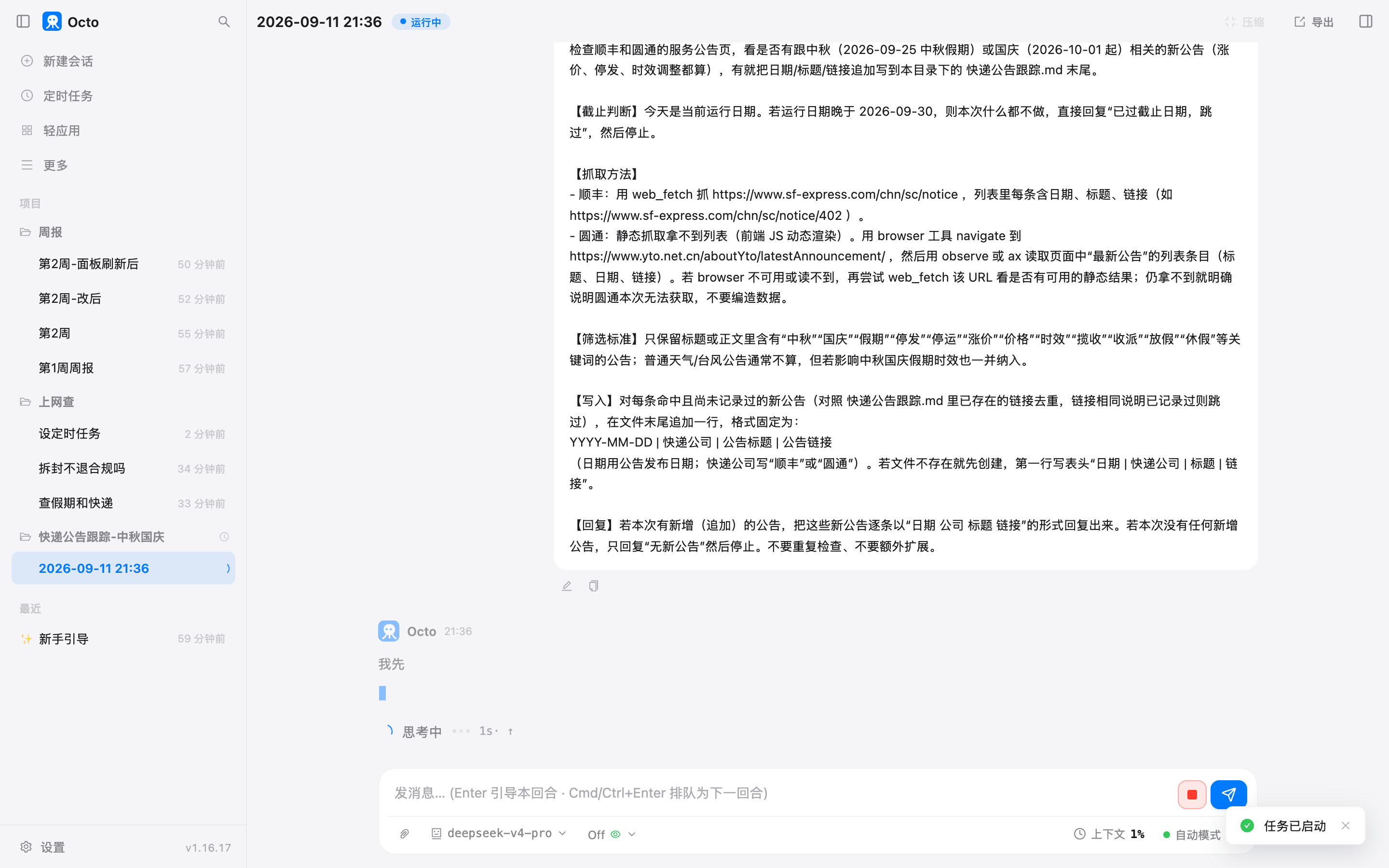The width and height of the screenshot is (1389, 868).
Task: Click the Octo avatar in the reply
Action: click(389, 631)
